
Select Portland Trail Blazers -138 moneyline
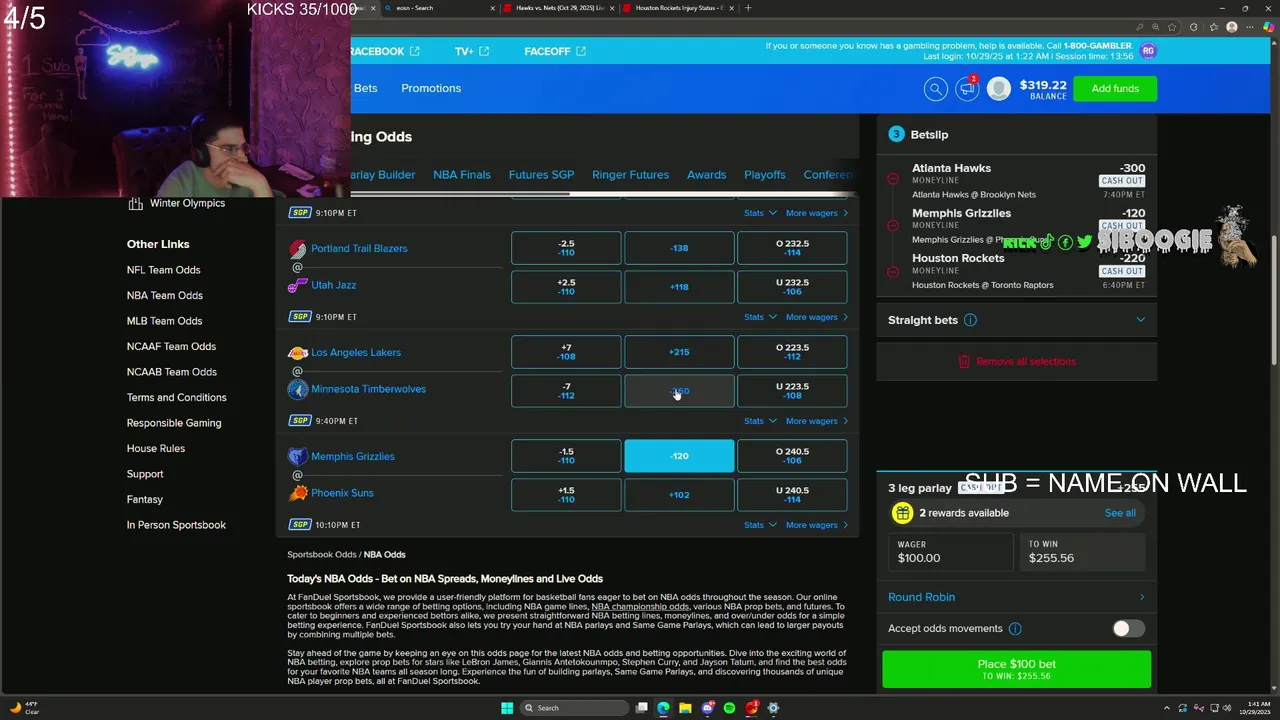click(679, 248)
